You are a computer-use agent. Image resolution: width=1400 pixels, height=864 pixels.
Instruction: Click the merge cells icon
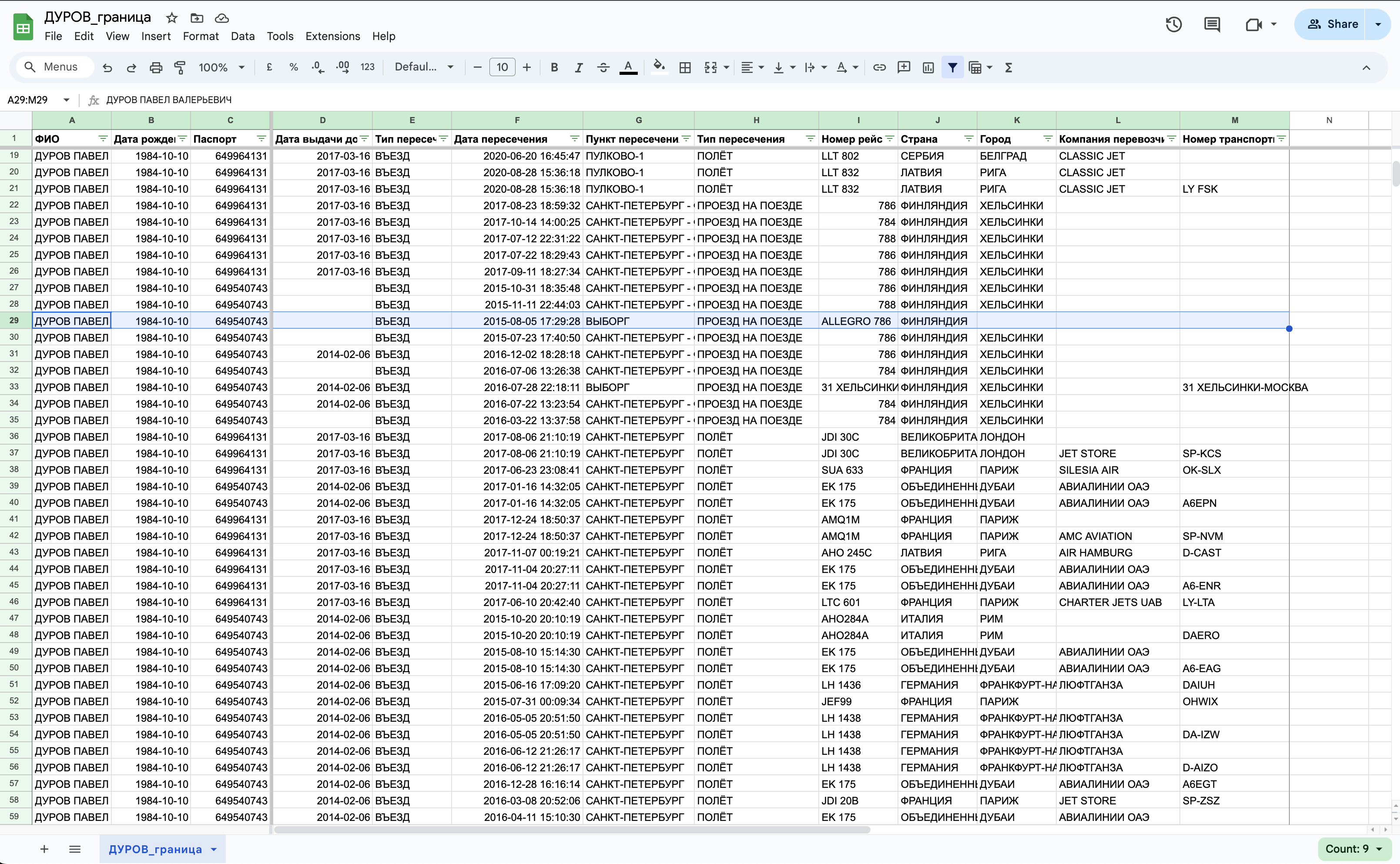tap(710, 67)
